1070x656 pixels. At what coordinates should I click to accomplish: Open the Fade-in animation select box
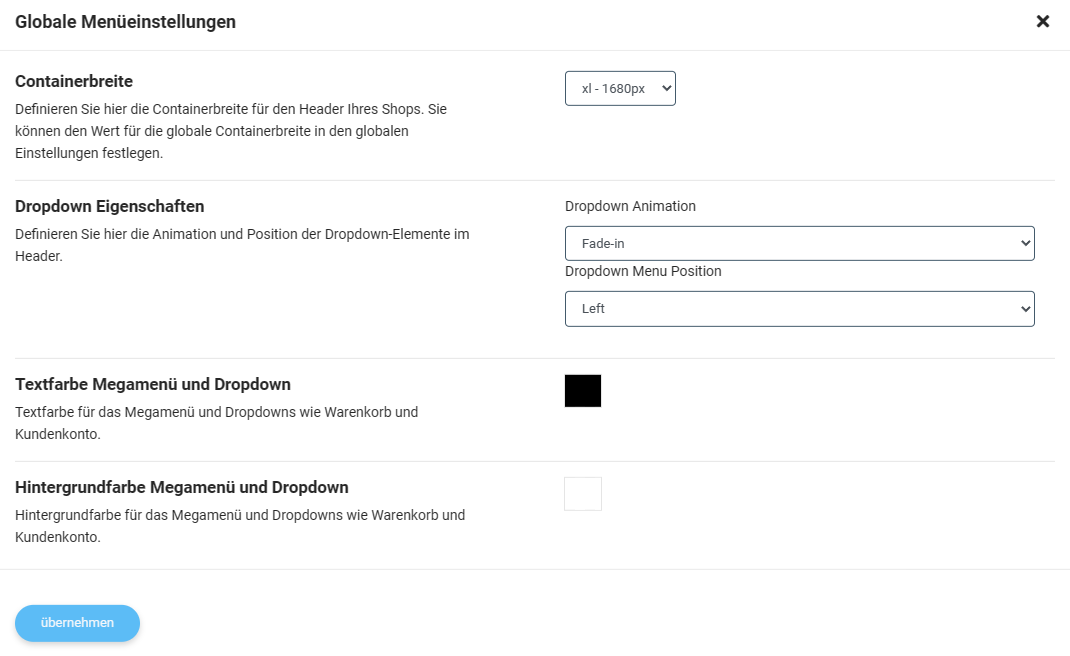click(799, 244)
